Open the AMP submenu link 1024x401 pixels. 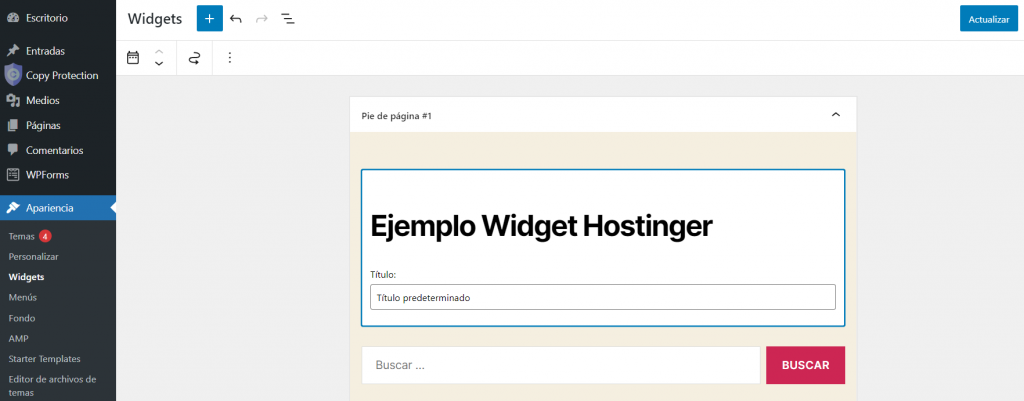pyautogui.click(x=19, y=338)
